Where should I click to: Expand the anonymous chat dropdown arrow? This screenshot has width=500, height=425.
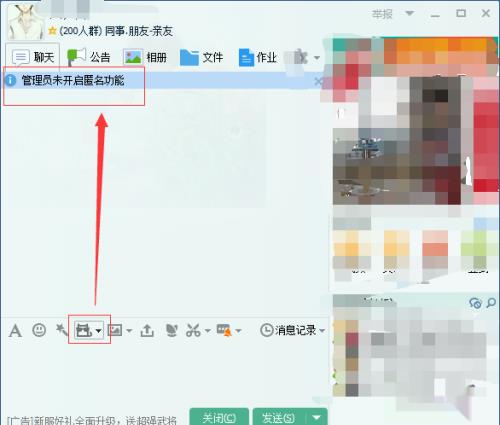tap(98, 331)
